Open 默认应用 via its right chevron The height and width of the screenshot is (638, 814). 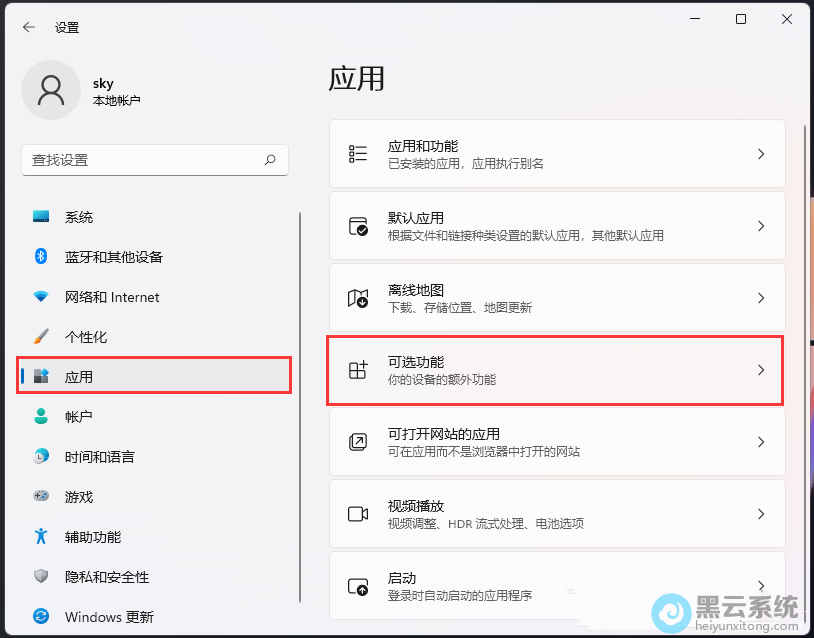(x=760, y=226)
